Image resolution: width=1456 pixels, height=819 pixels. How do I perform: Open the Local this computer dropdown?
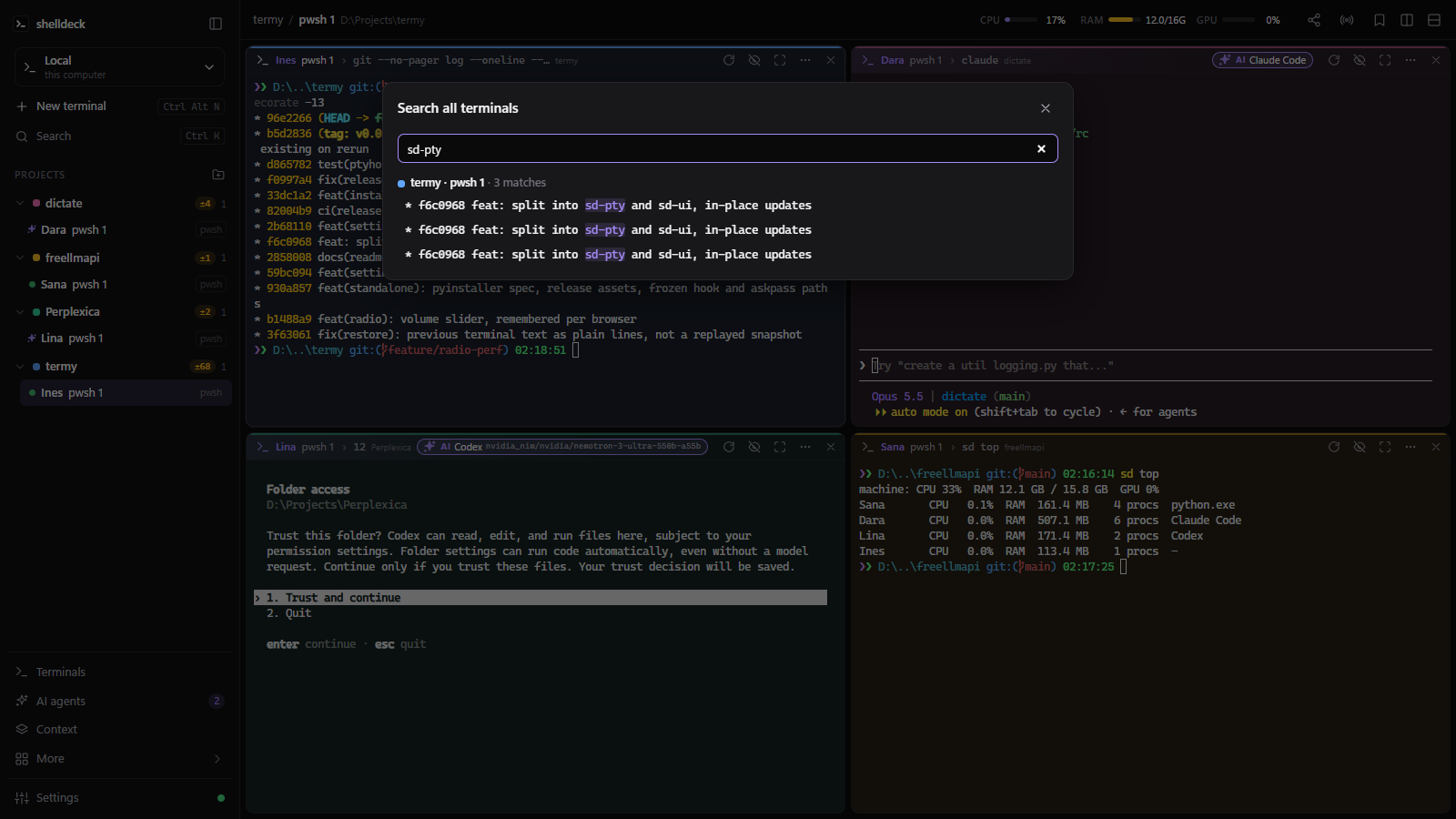pos(119,67)
